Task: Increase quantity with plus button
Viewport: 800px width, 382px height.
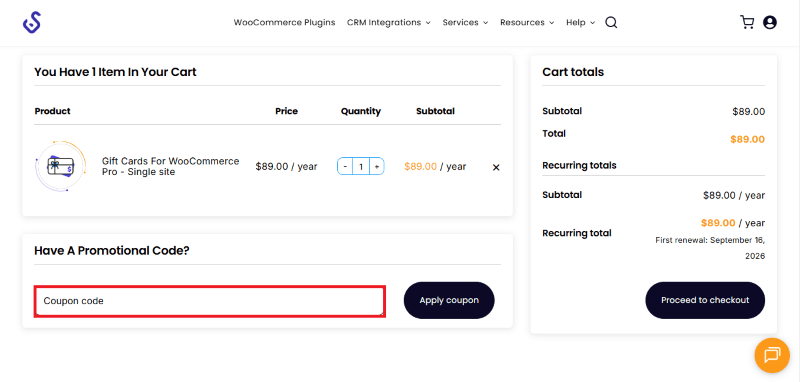Action: (x=377, y=166)
